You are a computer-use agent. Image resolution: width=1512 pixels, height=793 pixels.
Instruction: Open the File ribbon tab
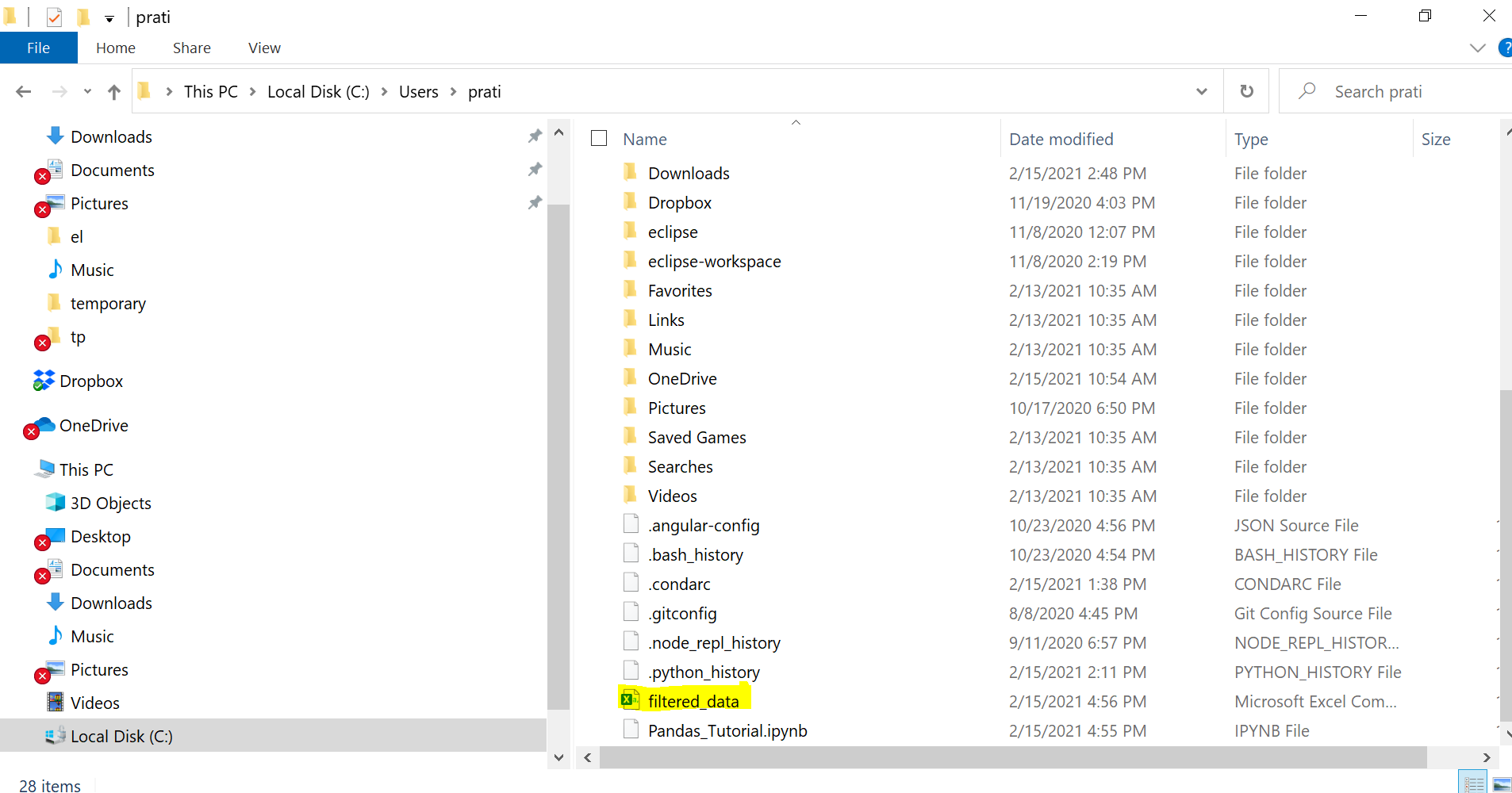pos(38,48)
